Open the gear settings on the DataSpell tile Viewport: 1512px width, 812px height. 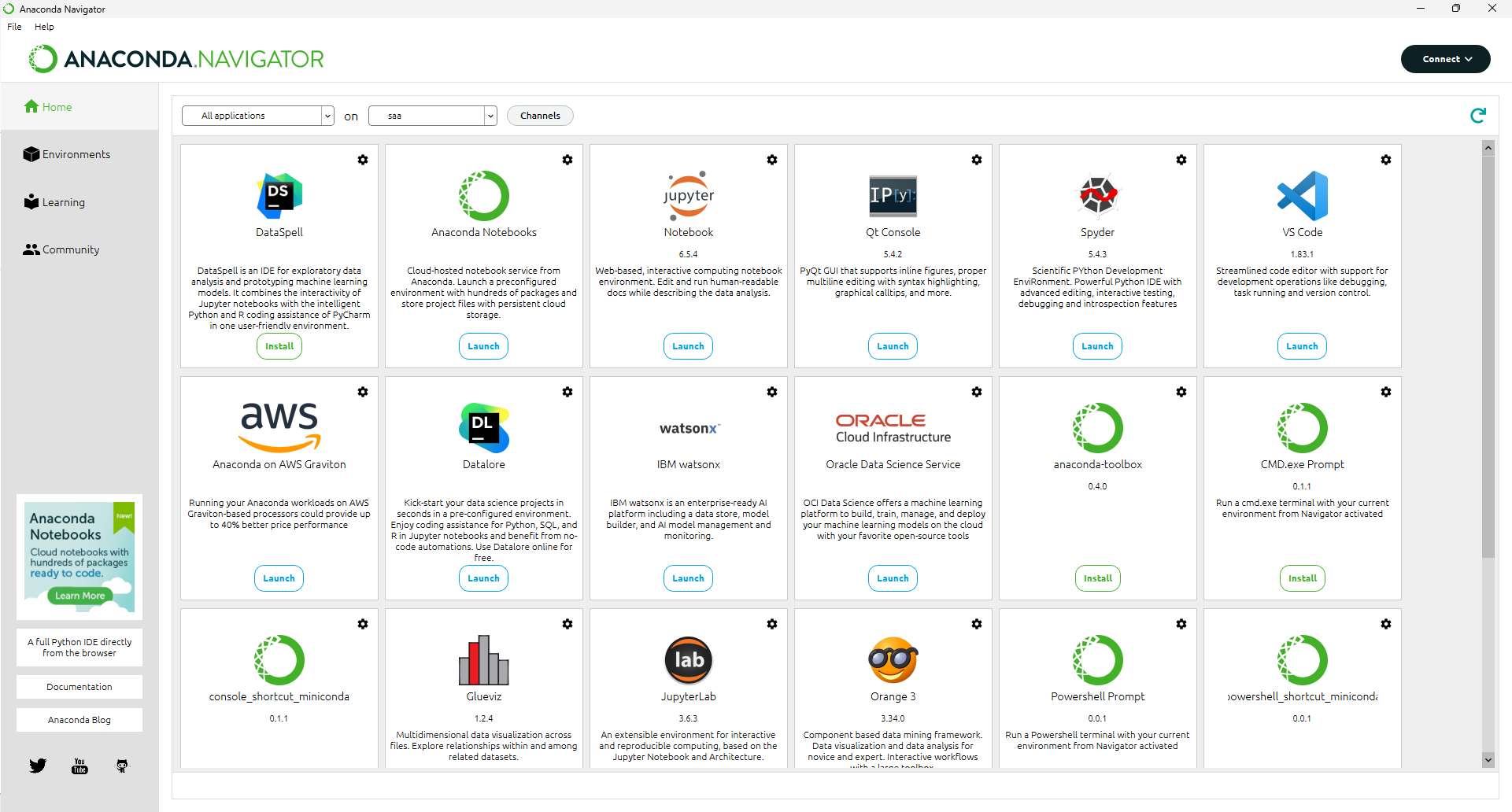[x=363, y=160]
